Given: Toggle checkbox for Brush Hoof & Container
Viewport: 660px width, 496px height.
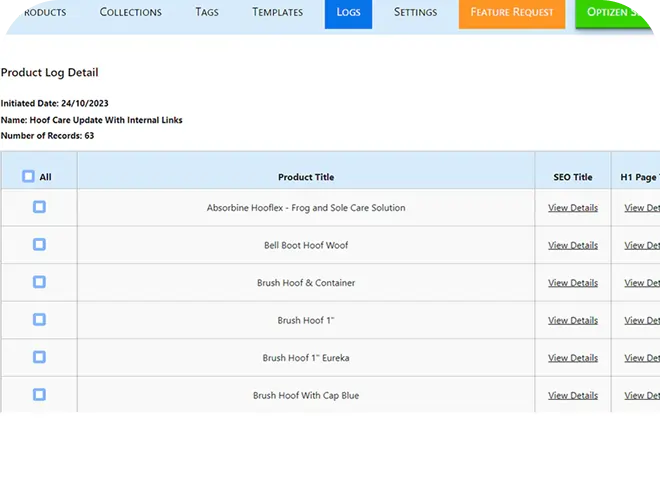Looking at the screenshot, I should 39,282.
